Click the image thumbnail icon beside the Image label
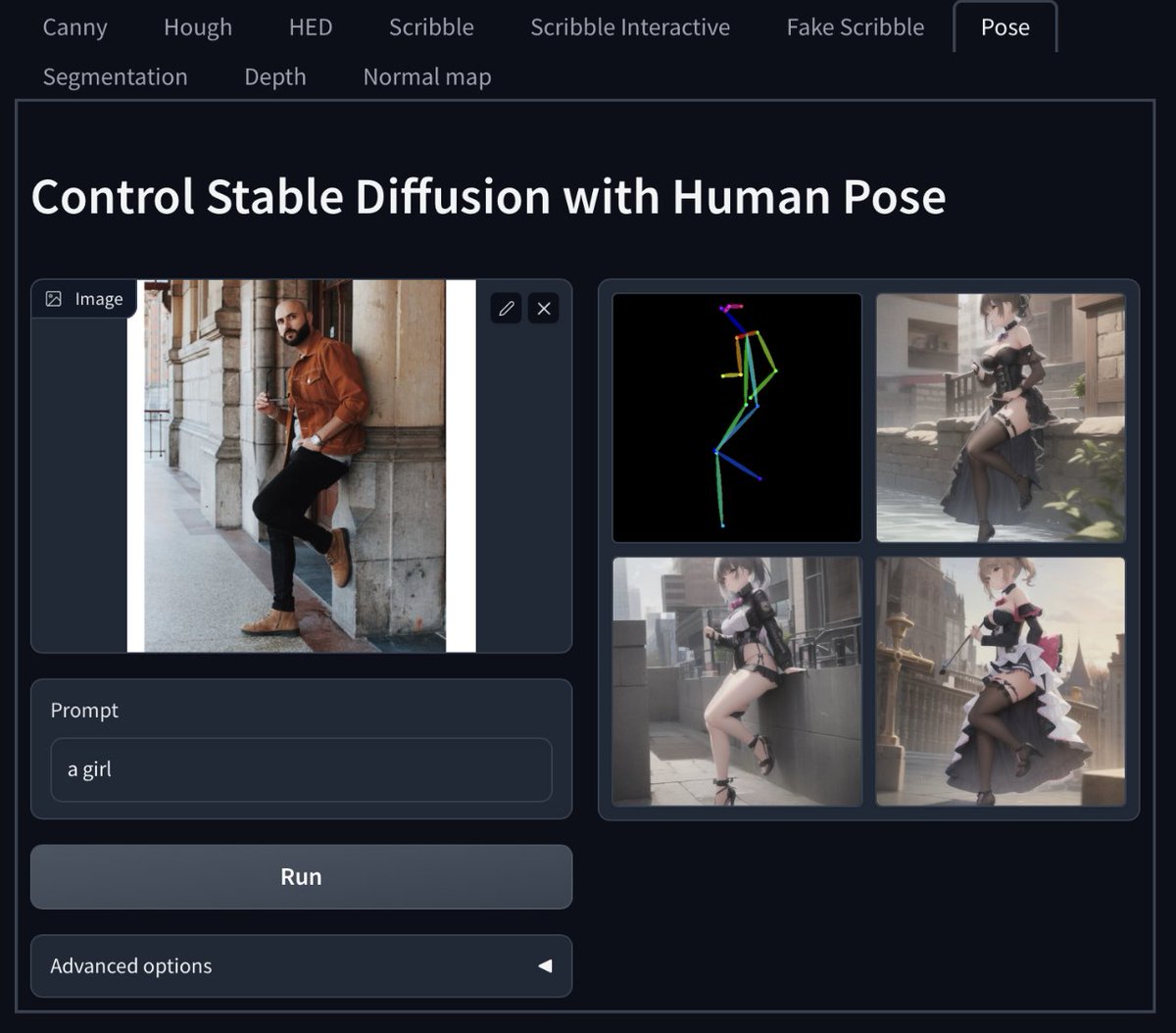 tap(54, 299)
